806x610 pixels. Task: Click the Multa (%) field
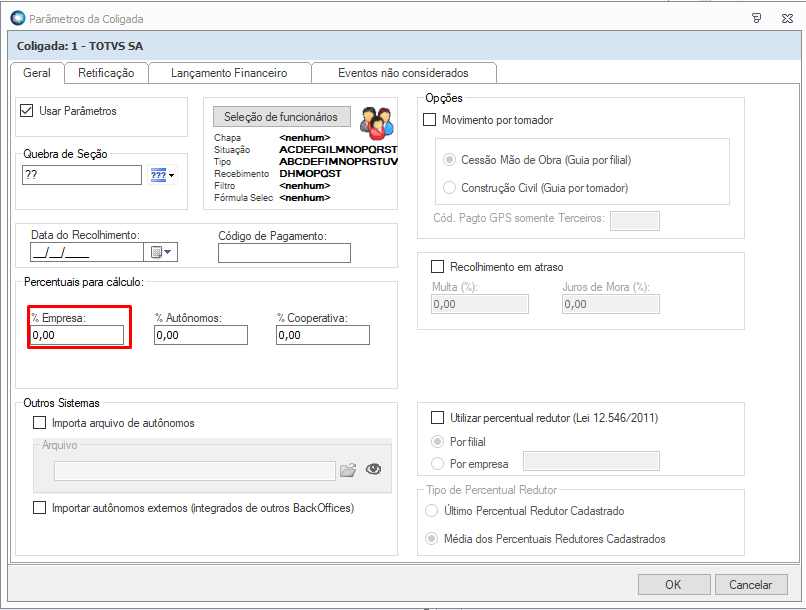(480, 304)
